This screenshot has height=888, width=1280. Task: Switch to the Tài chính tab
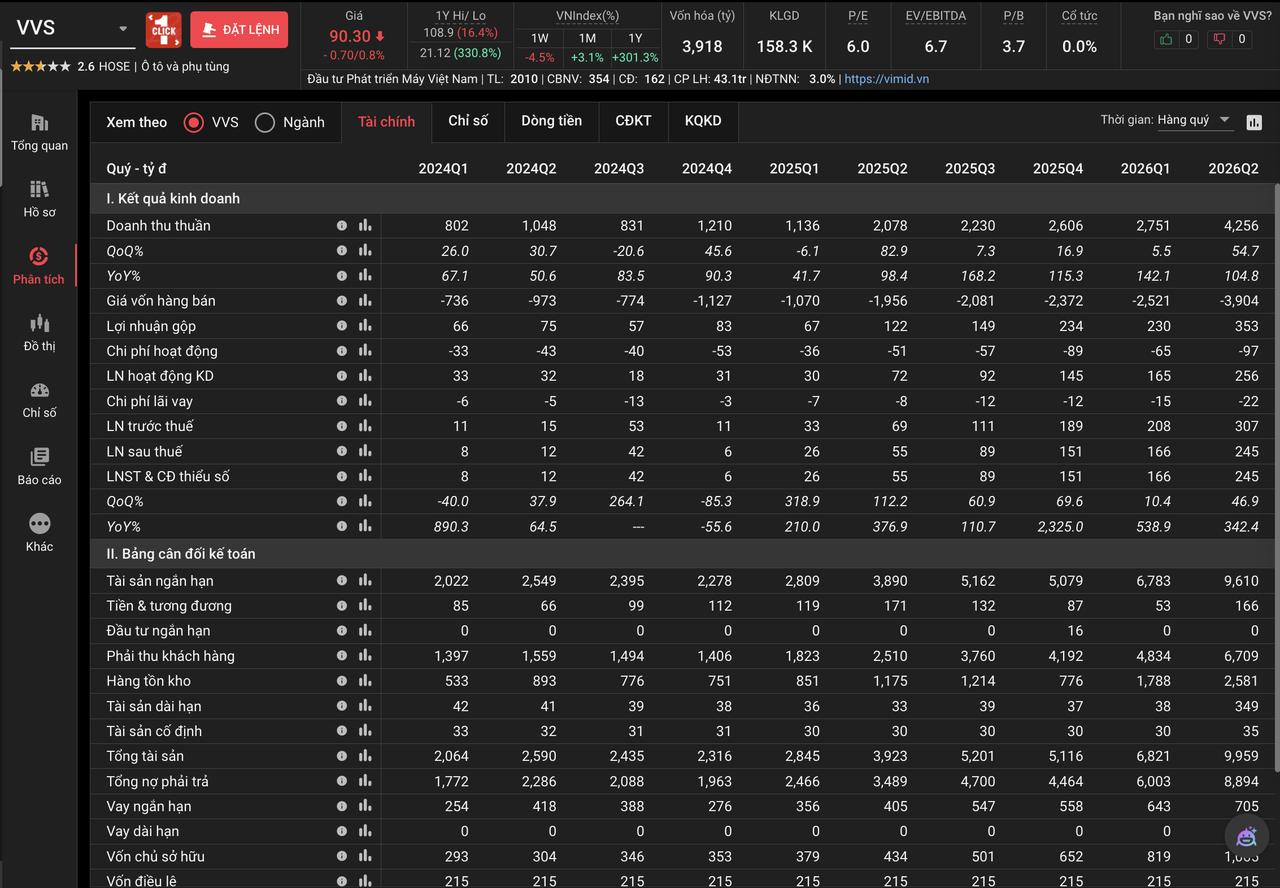[387, 121]
